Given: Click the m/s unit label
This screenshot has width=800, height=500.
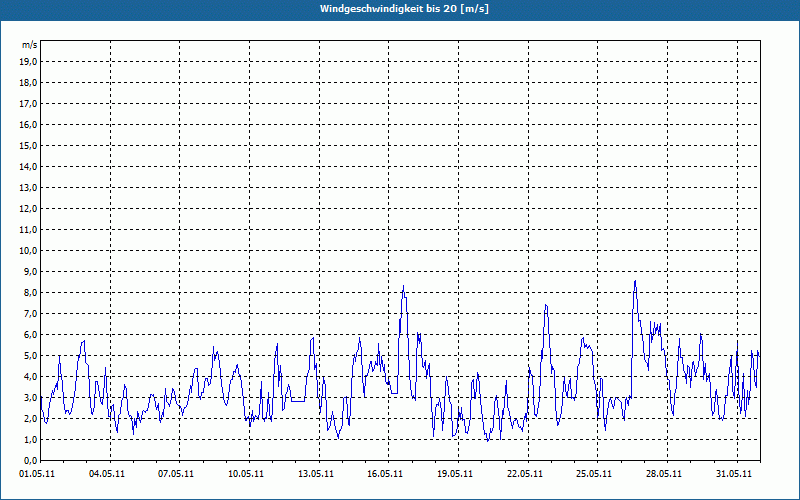Looking at the screenshot, I should (30, 45).
